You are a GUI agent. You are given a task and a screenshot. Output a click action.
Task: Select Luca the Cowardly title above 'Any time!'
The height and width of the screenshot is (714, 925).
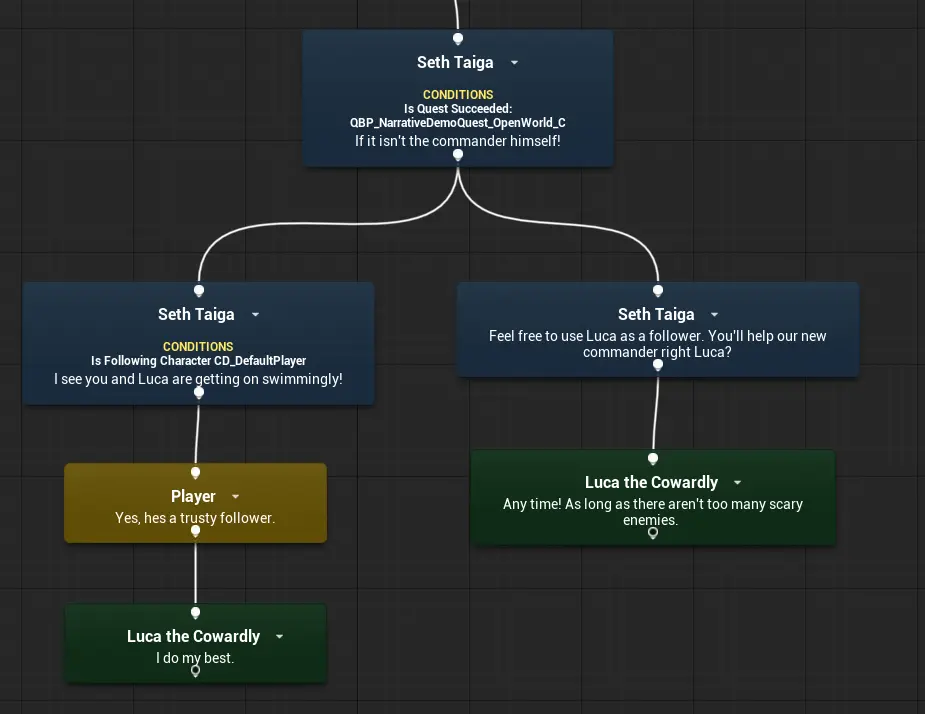[x=651, y=483]
